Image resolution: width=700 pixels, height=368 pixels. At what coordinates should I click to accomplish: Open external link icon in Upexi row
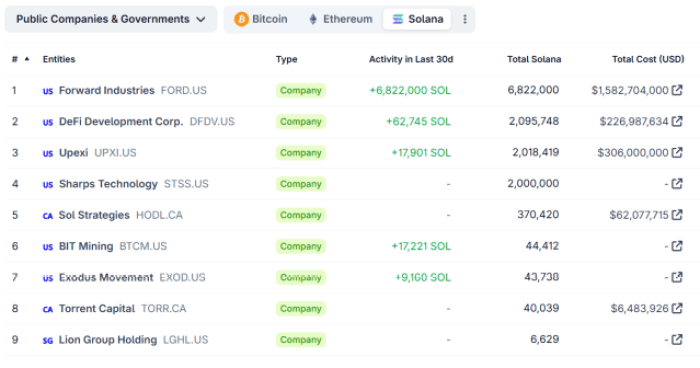[x=677, y=153]
